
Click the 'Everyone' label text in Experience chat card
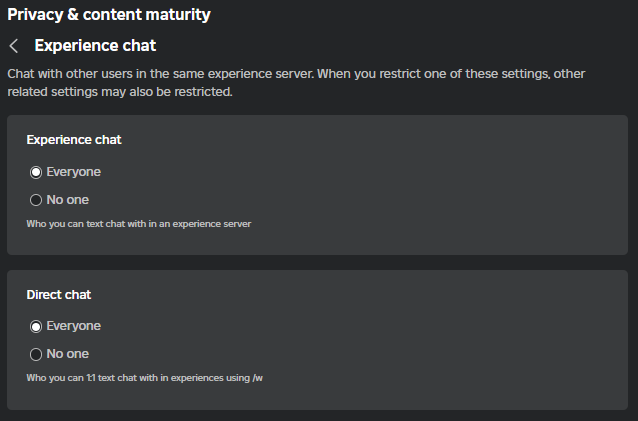coord(73,172)
